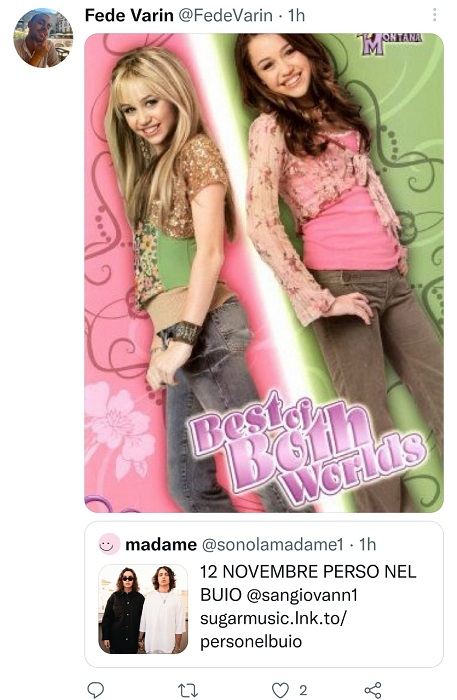Click the 1h timestamp of Fede's tweet
Screen dimensions: 457x700
(x=296, y=16)
